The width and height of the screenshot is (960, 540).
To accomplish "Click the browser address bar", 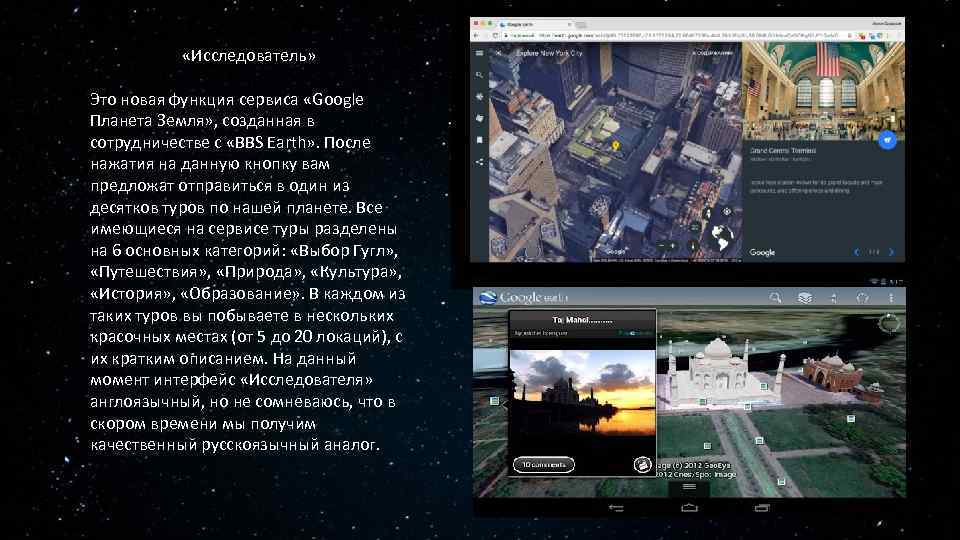I will (x=673, y=36).
